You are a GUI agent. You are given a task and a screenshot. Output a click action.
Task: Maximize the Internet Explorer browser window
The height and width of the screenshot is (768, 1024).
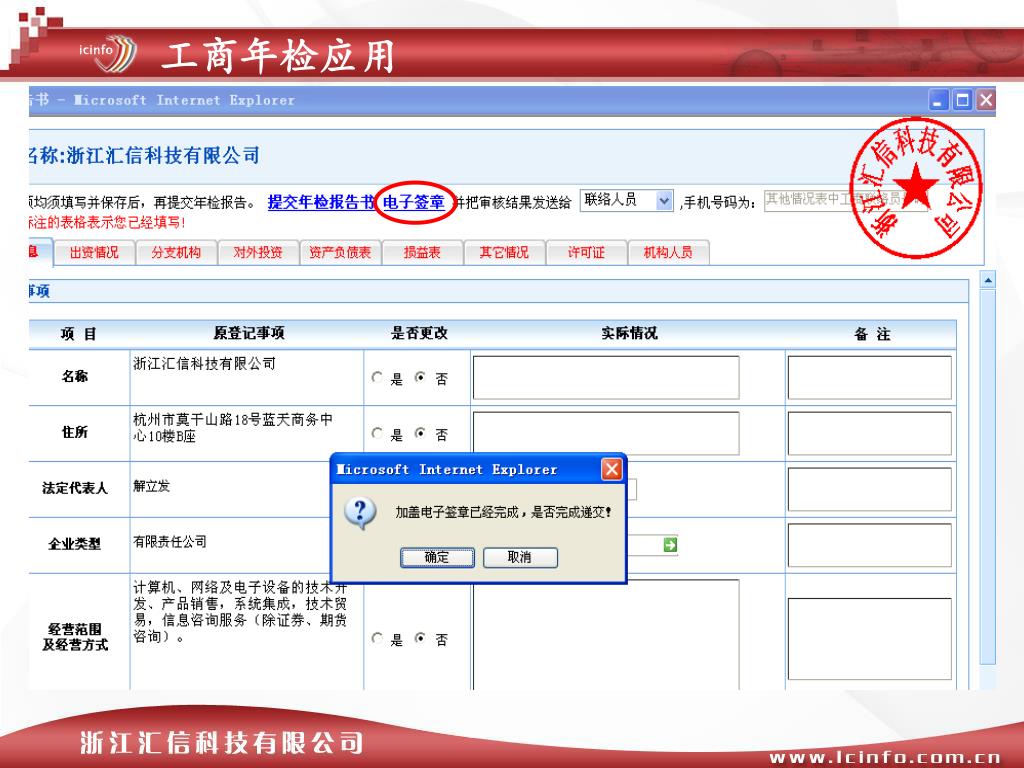pyautogui.click(x=962, y=101)
